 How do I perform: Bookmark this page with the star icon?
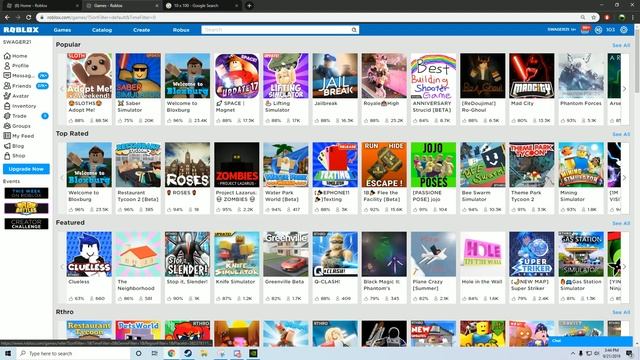(593, 17)
